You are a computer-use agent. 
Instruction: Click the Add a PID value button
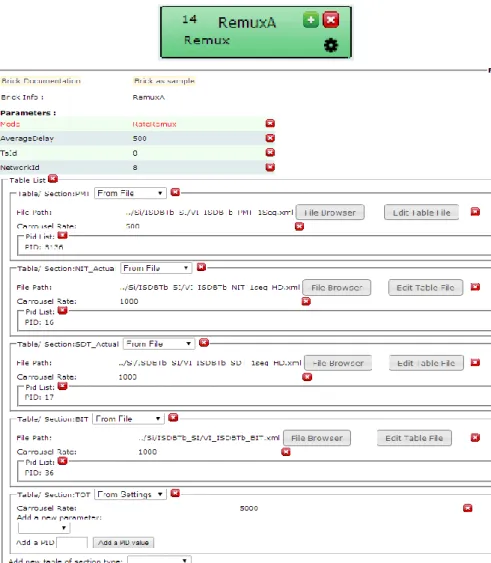tap(123, 543)
